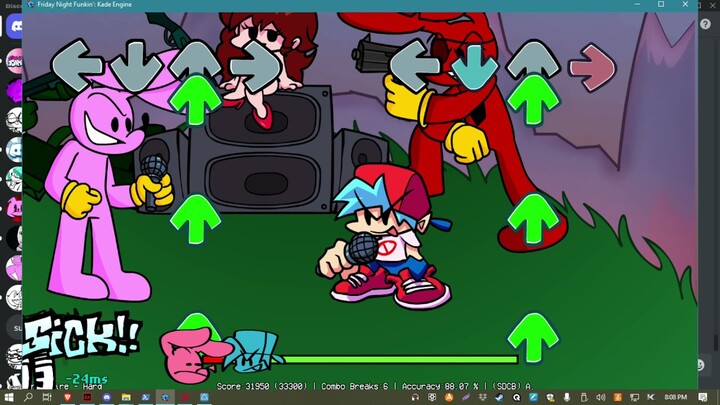Click the headphones tray icon
This screenshot has height=405, width=720.
pos(415,397)
